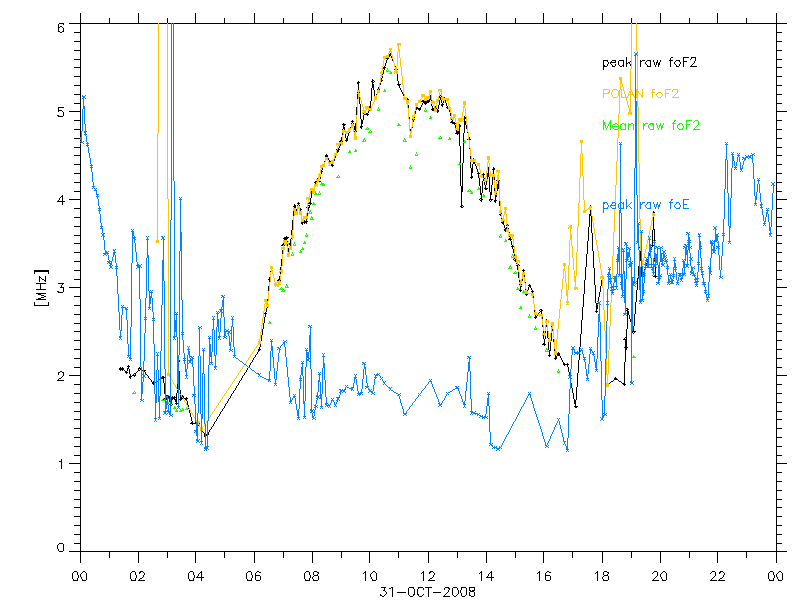Click the 'POLAN foF2' legend label
Viewport: 800px width, 600px height.
(x=640, y=94)
